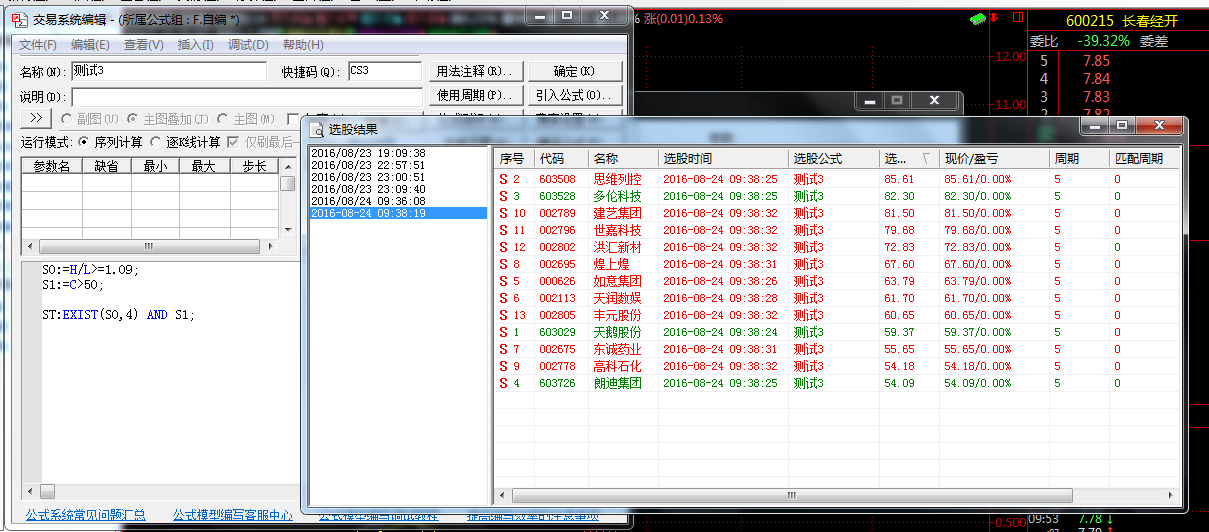Click the sort arrow on the 选... column
Screen dimensions: 1209x532
coord(925,158)
